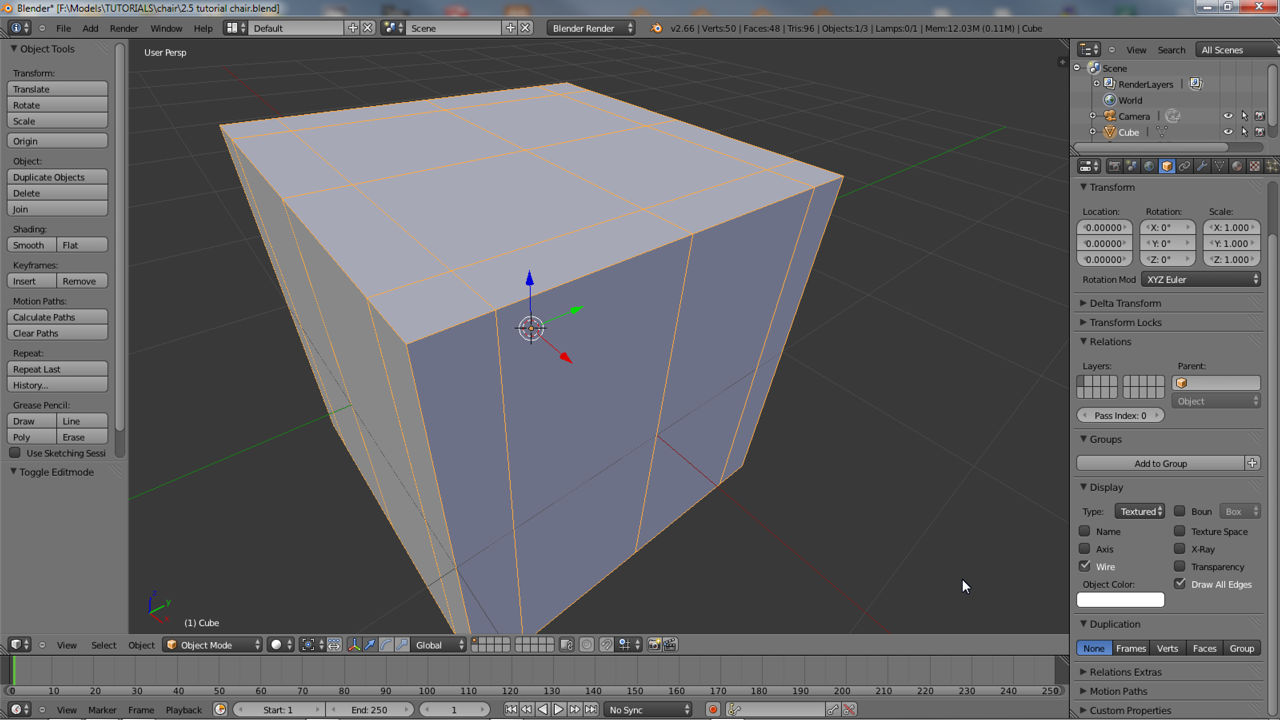Viewport: 1280px width, 720px height.
Task: Switch to Modifier properties via wrench icon
Action: [1202, 166]
